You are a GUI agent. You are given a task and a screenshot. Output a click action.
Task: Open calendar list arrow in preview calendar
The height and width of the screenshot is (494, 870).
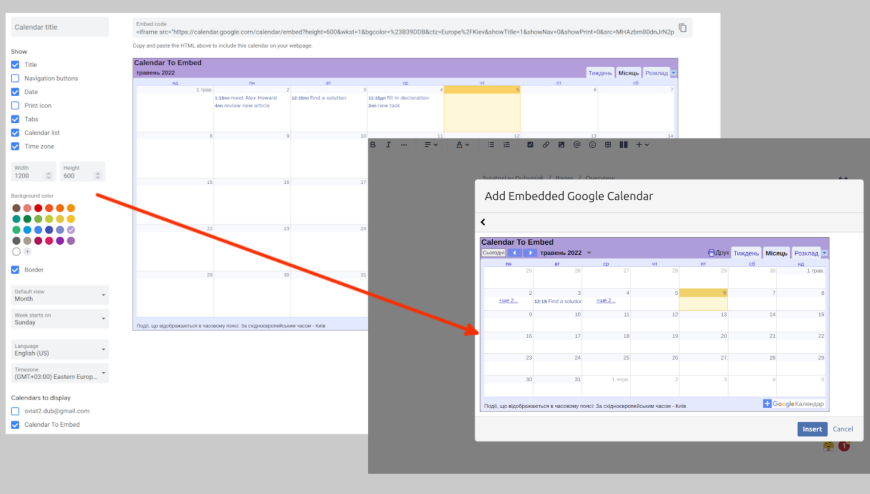click(674, 73)
